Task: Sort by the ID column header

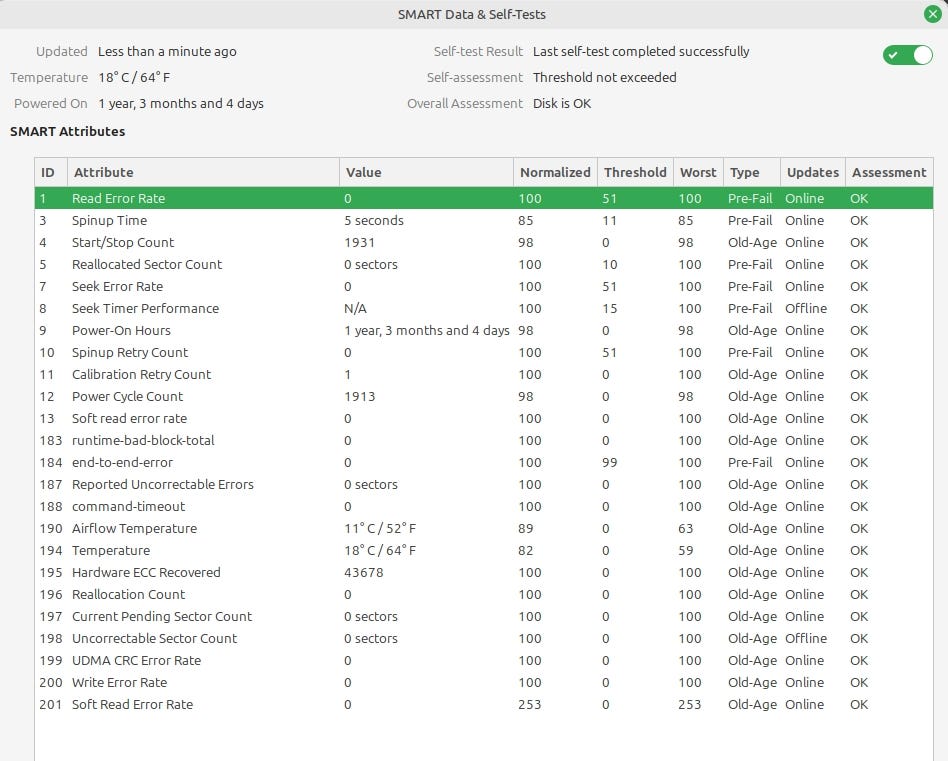Action: point(51,172)
